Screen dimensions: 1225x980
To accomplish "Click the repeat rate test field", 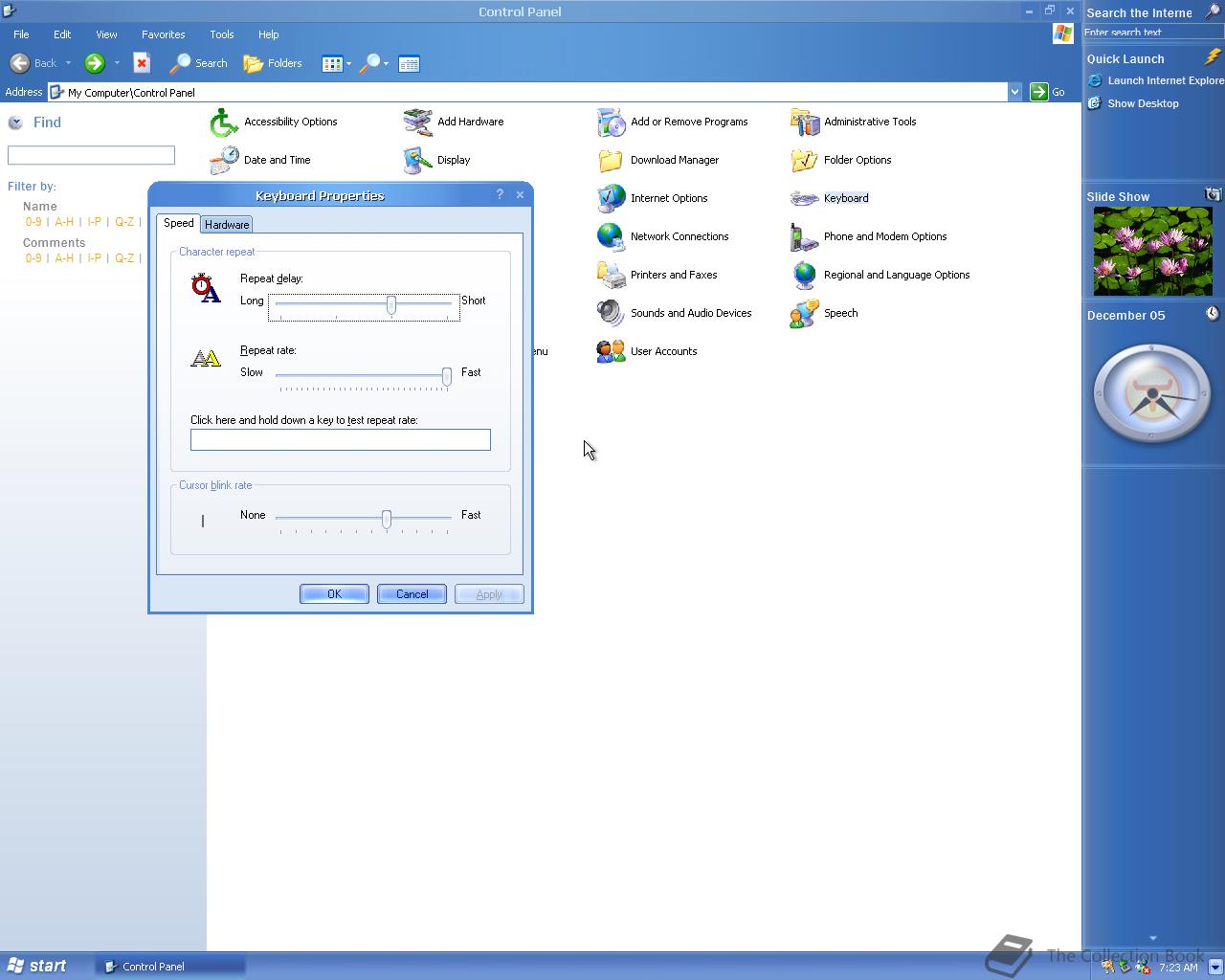I will [341, 439].
